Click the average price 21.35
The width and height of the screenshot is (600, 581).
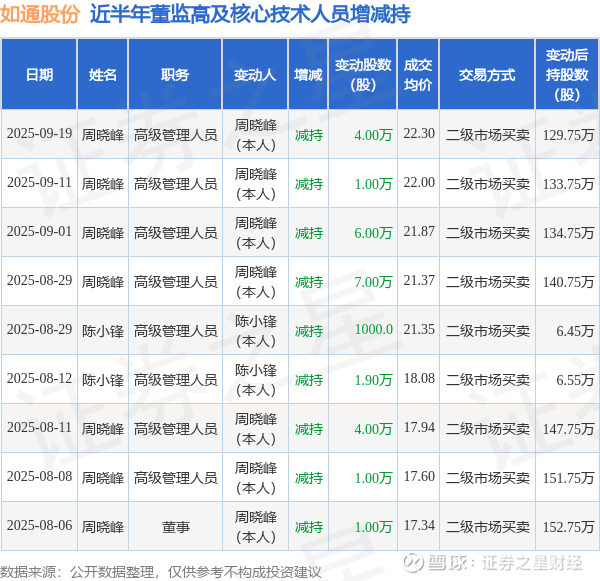[x=419, y=330]
